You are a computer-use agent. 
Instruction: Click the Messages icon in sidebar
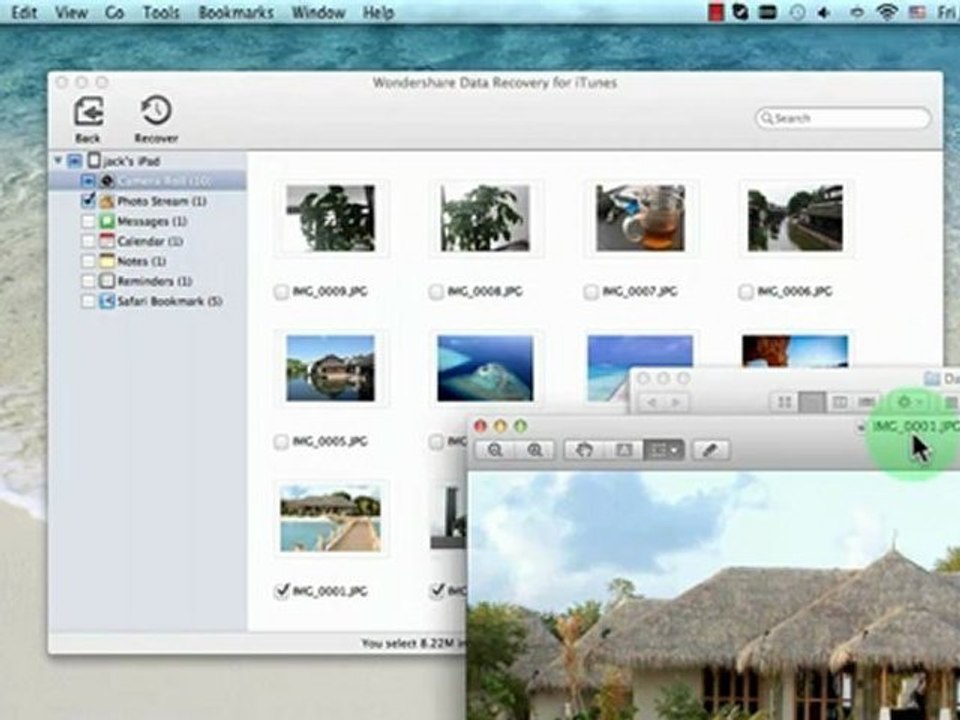click(107, 221)
